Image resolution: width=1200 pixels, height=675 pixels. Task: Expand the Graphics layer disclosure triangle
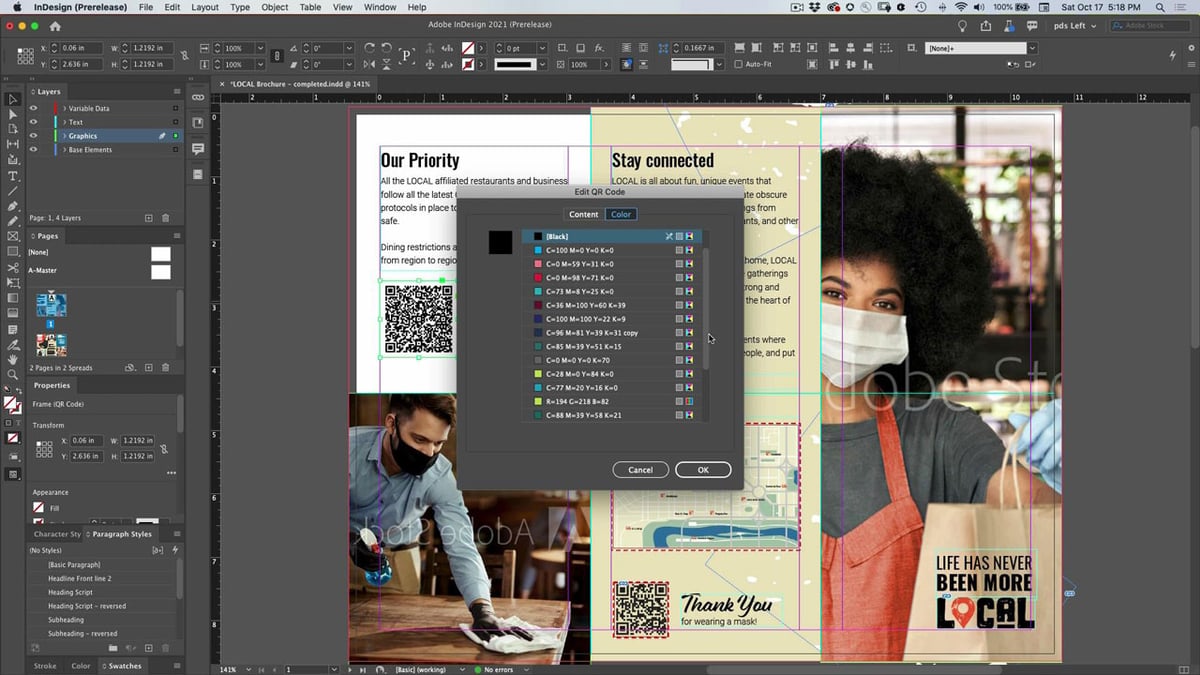tap(64, 136)
